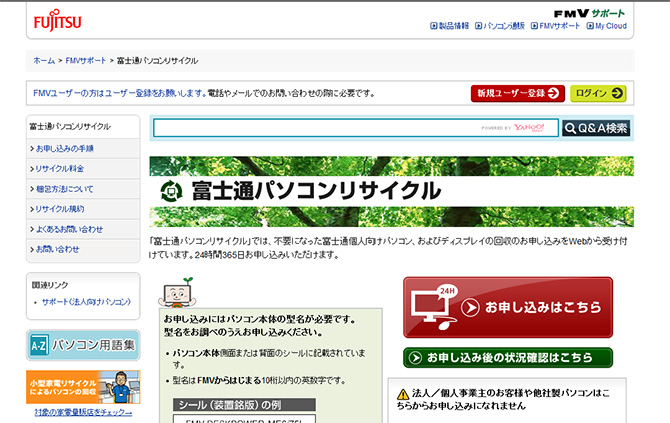Click green お申し込み後の状況確認はこちら button
This screenshot has width=670, height=423.
(x=507, y=357)
